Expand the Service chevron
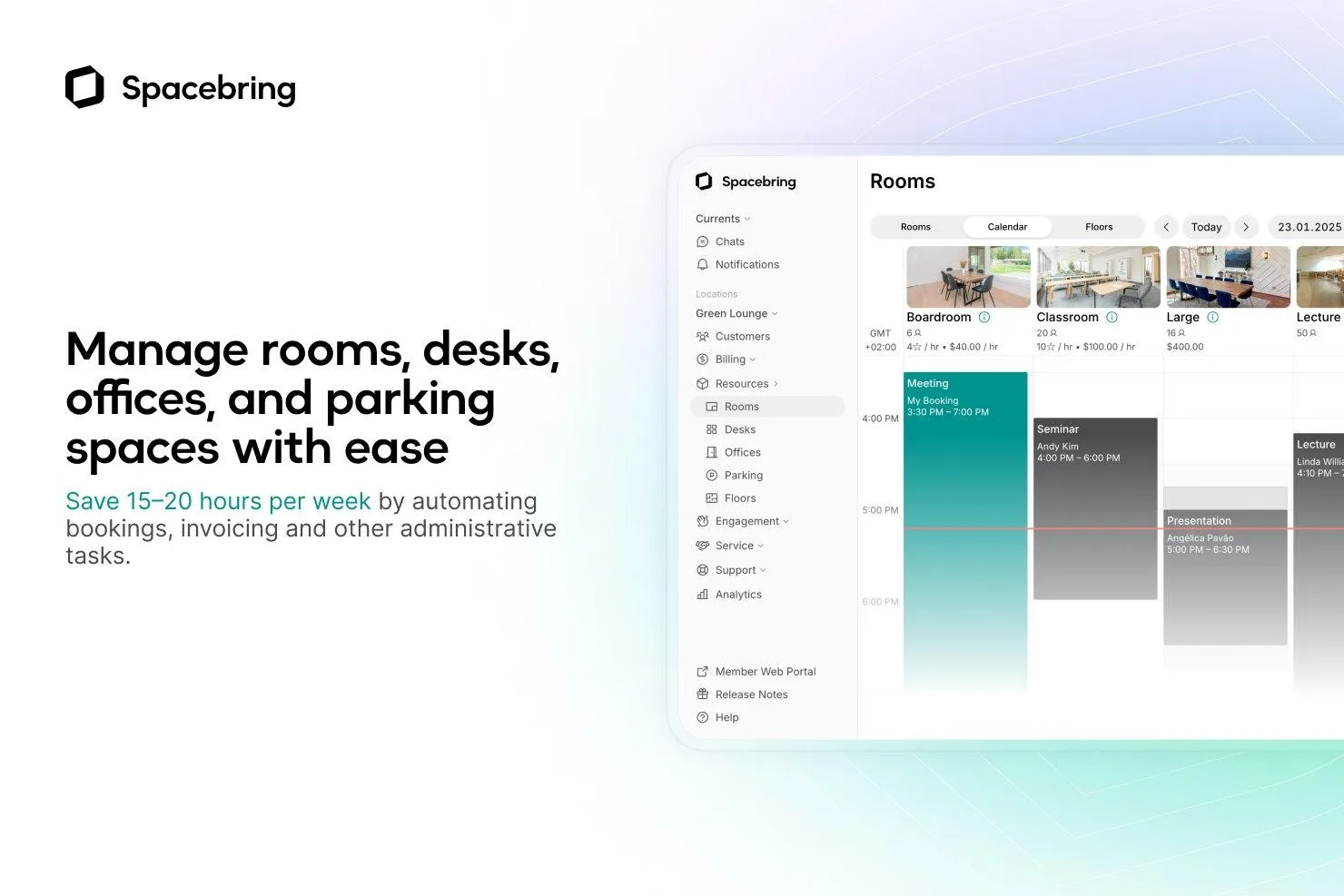The width and height of the screenshot is (1344, 896). click(x=760, y=546)
